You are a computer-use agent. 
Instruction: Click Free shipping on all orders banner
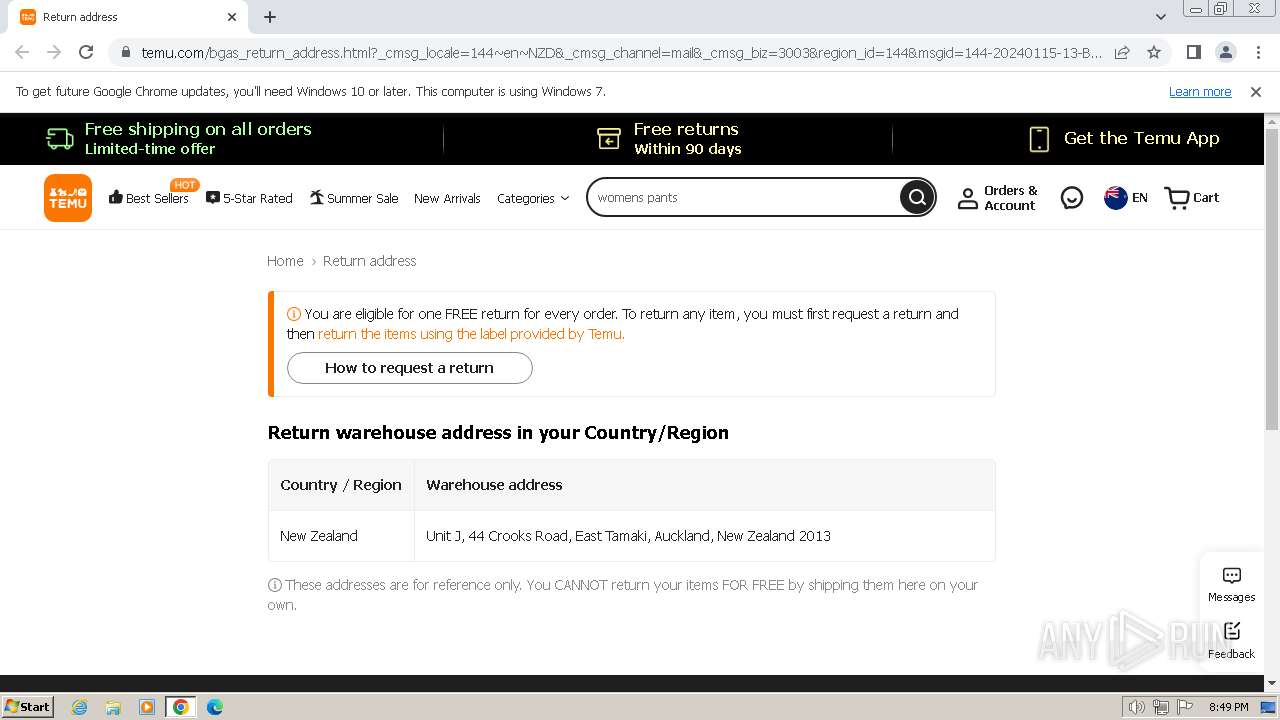point(180,138)
